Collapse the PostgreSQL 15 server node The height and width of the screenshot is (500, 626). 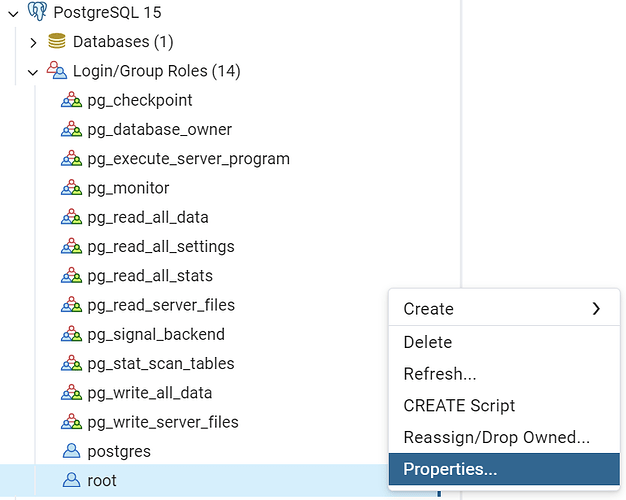14,14
